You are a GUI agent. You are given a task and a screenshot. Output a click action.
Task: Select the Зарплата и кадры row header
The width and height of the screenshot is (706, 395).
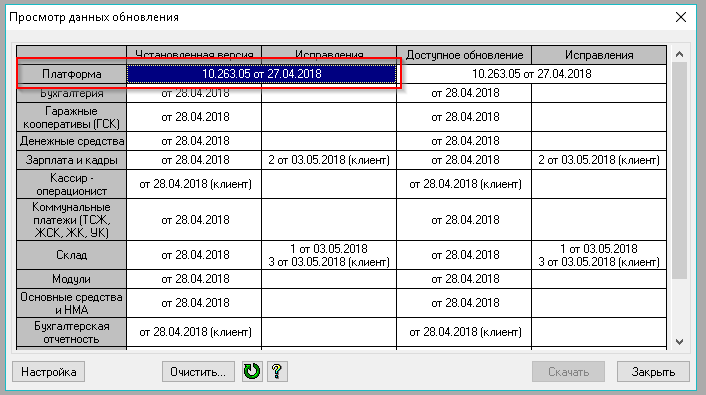[72, 160]
